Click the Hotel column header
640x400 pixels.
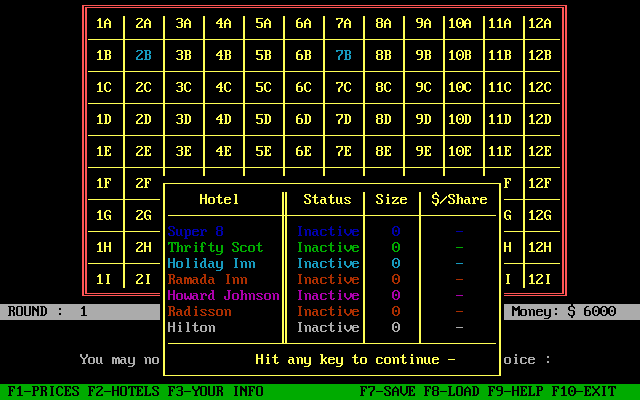[219, 199]
